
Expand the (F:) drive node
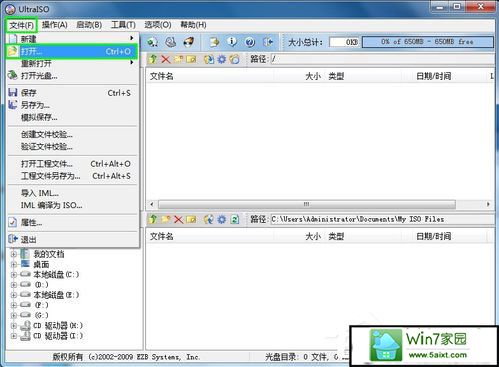coord(14,305)
